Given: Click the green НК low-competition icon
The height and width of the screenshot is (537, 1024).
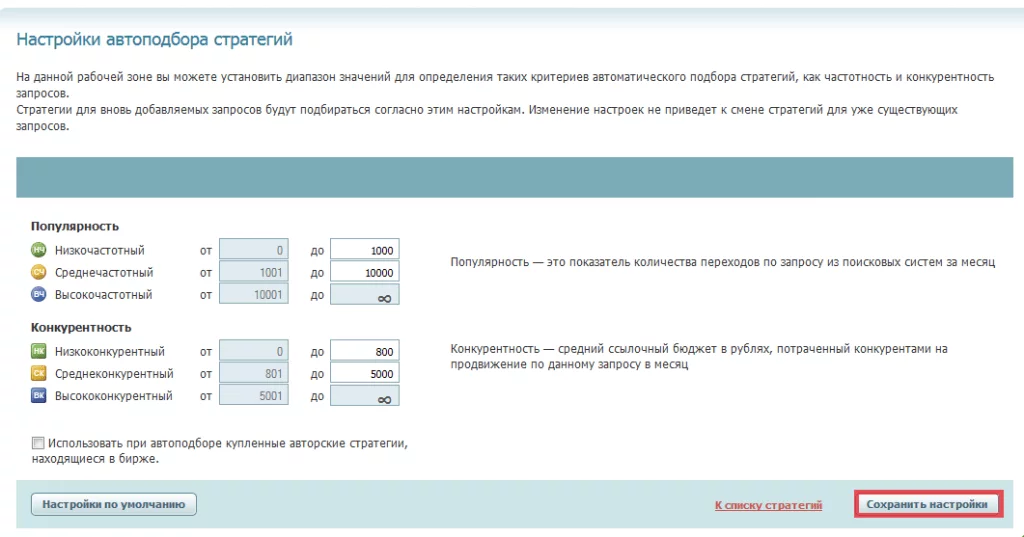Looking at the screenshot, I should click(39, 351).
